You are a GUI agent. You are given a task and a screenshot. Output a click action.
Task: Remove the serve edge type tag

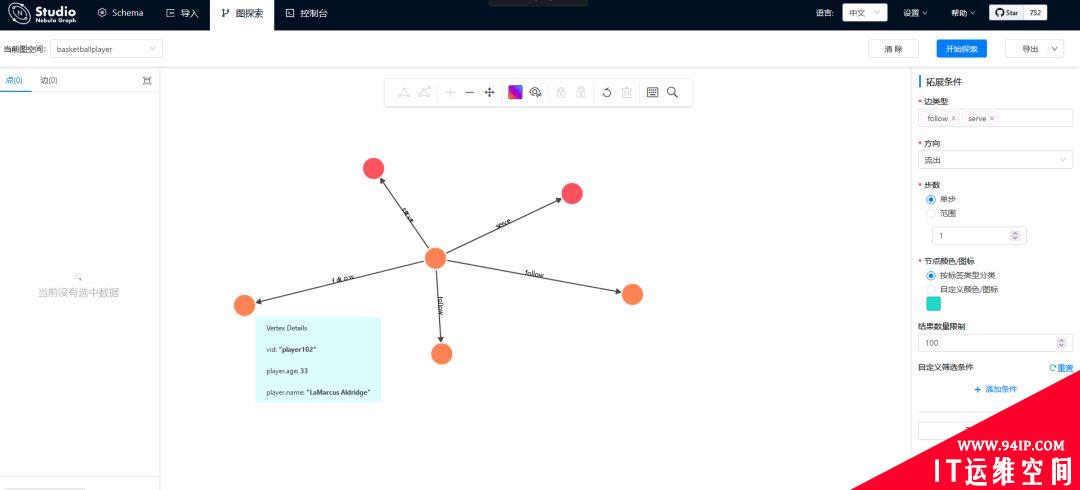(x=992, y=119)
